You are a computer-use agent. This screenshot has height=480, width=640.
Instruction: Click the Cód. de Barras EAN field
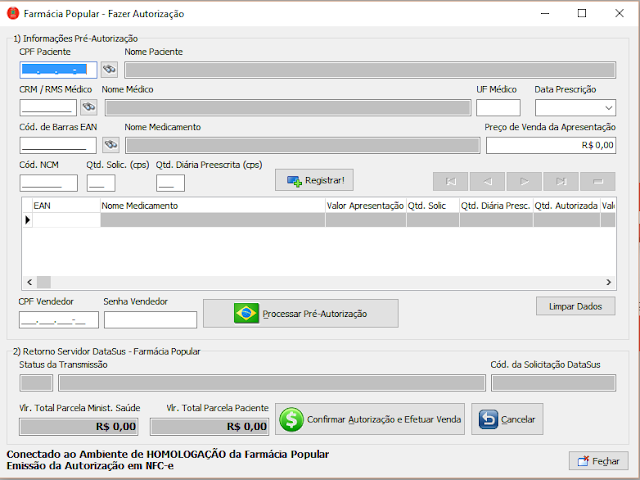pyautogui.click(x=58, y=145)
